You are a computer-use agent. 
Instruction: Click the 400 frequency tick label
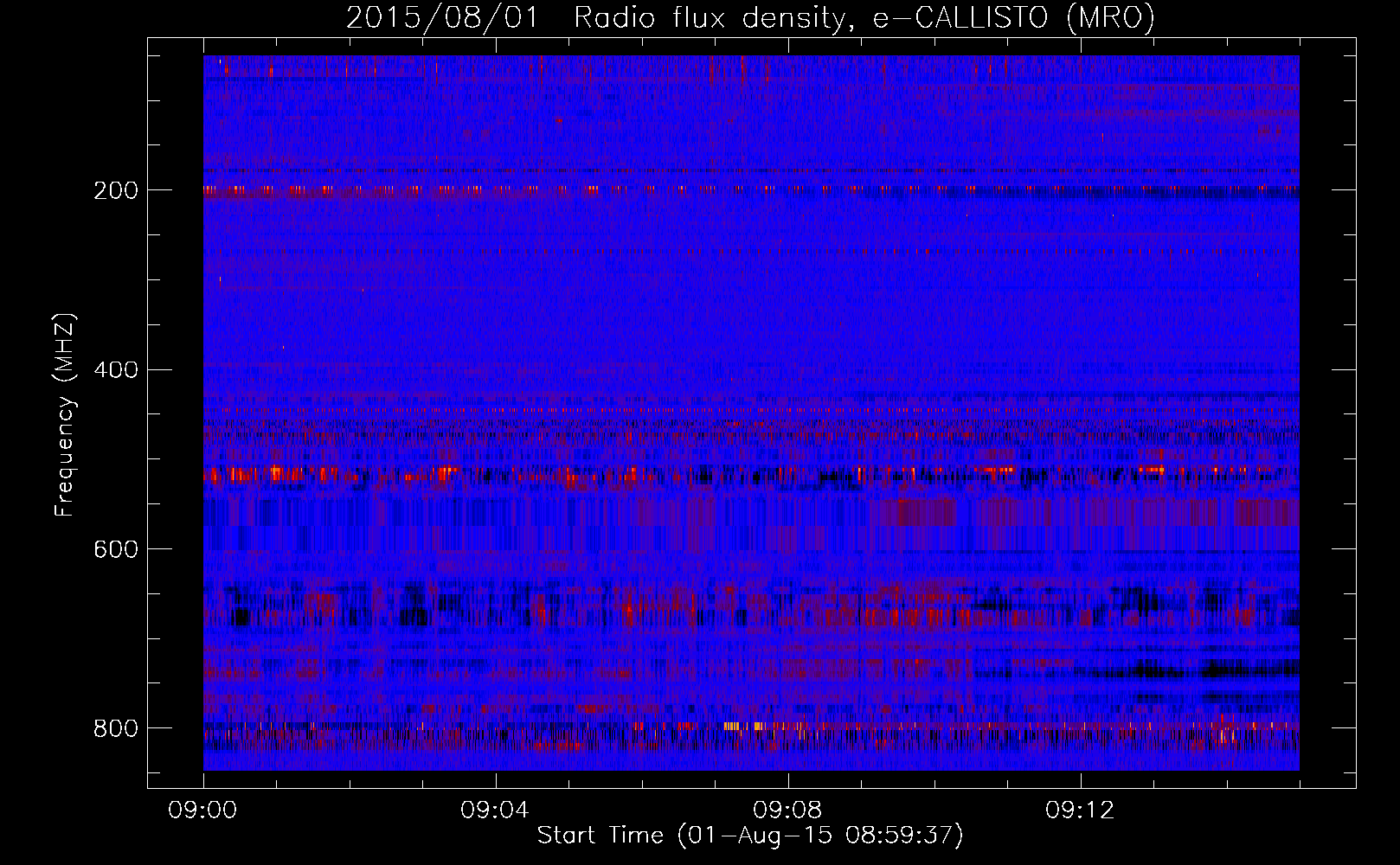coord(116,370)
